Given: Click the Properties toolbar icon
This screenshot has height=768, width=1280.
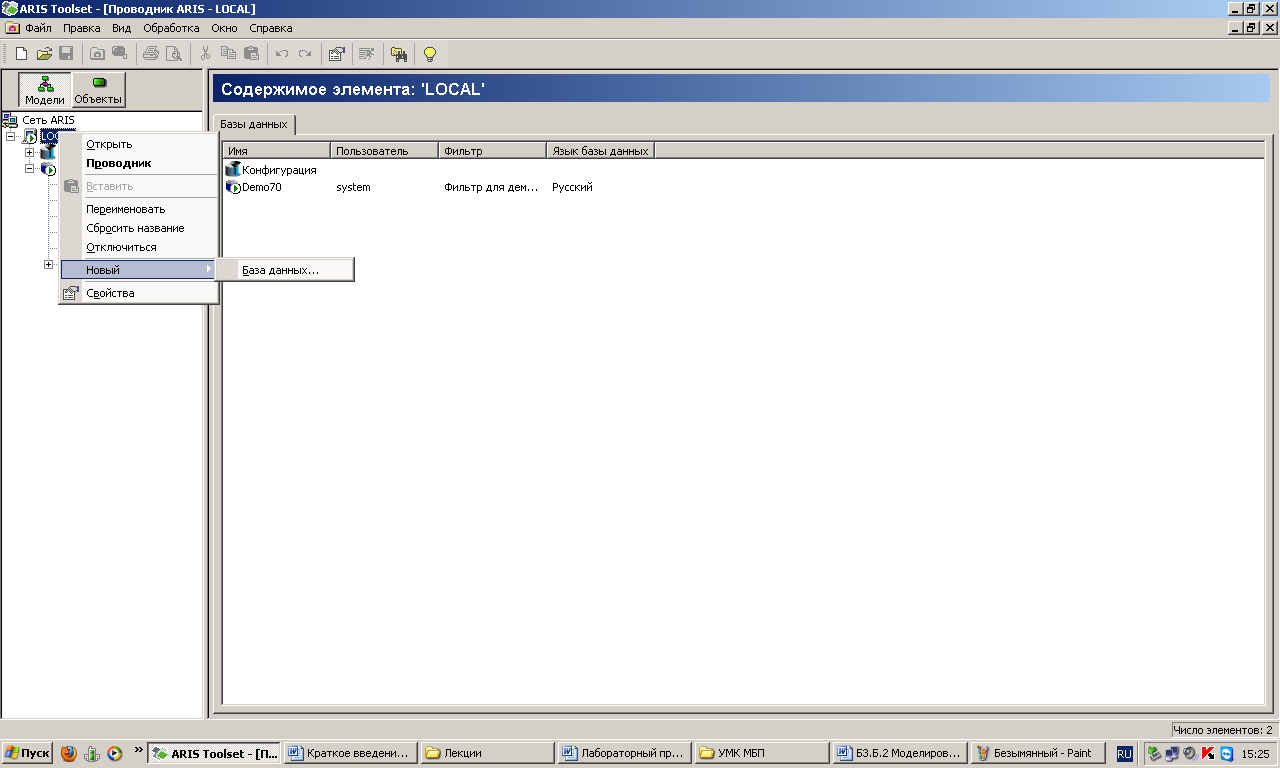Looking at the screenshot, I should [x=337, y=54].
